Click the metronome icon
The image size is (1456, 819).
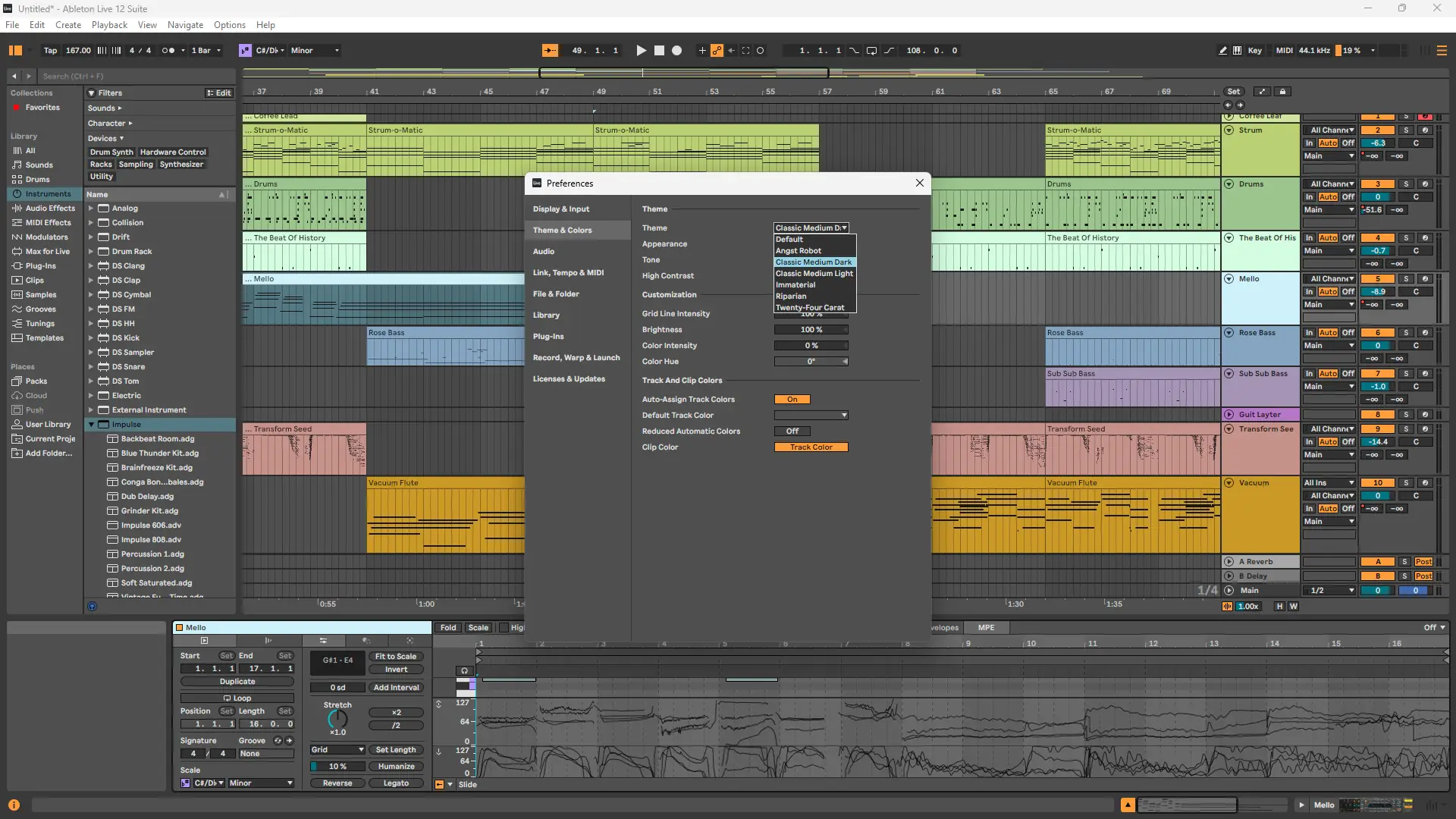click(168, 51)
